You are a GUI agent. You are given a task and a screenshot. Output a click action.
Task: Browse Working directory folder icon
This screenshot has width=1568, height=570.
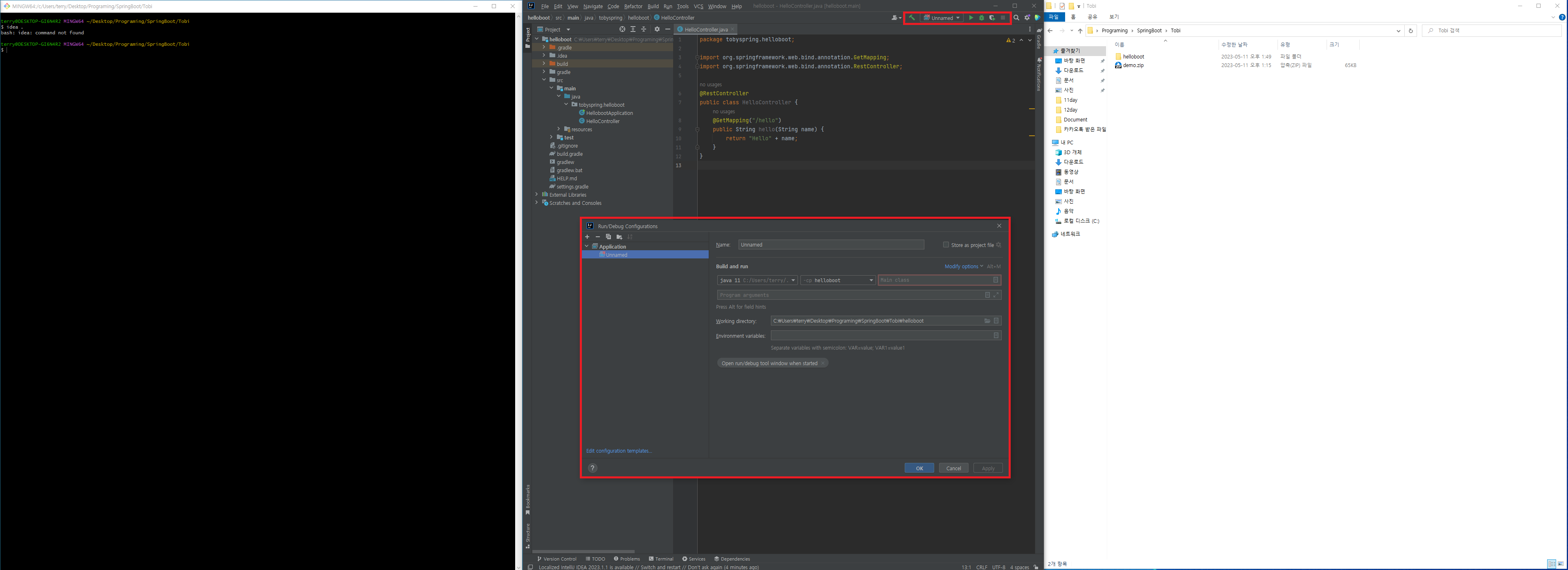click(987, 321)
